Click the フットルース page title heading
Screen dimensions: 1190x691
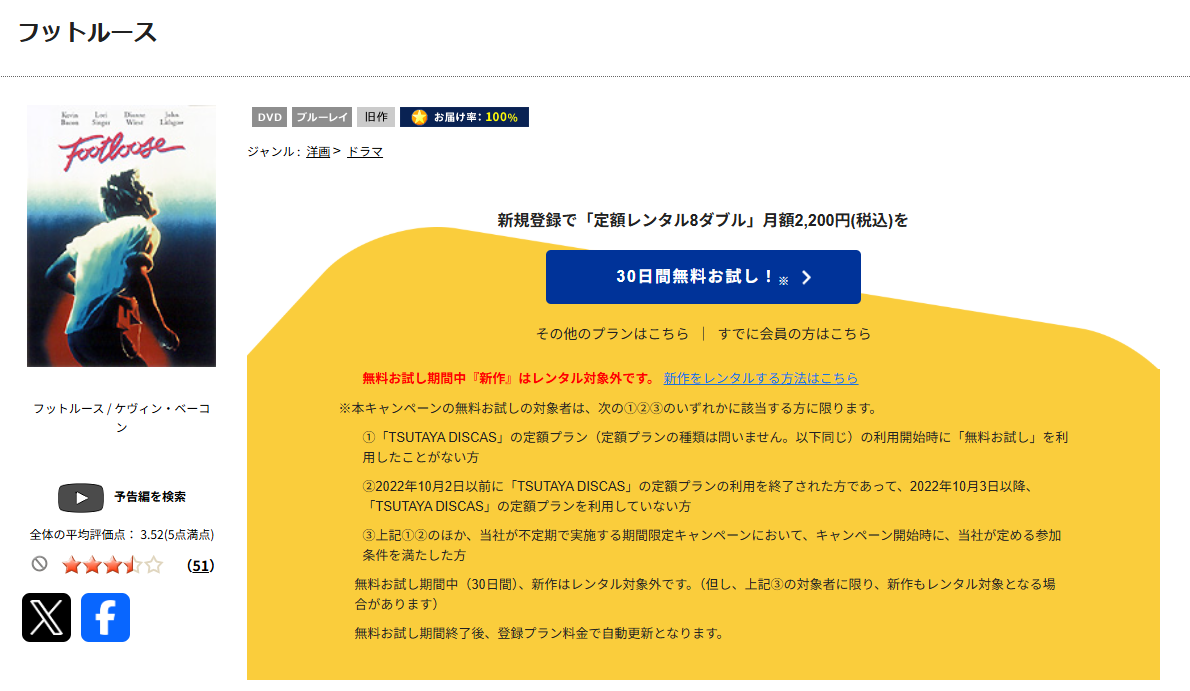pos(87,33)
